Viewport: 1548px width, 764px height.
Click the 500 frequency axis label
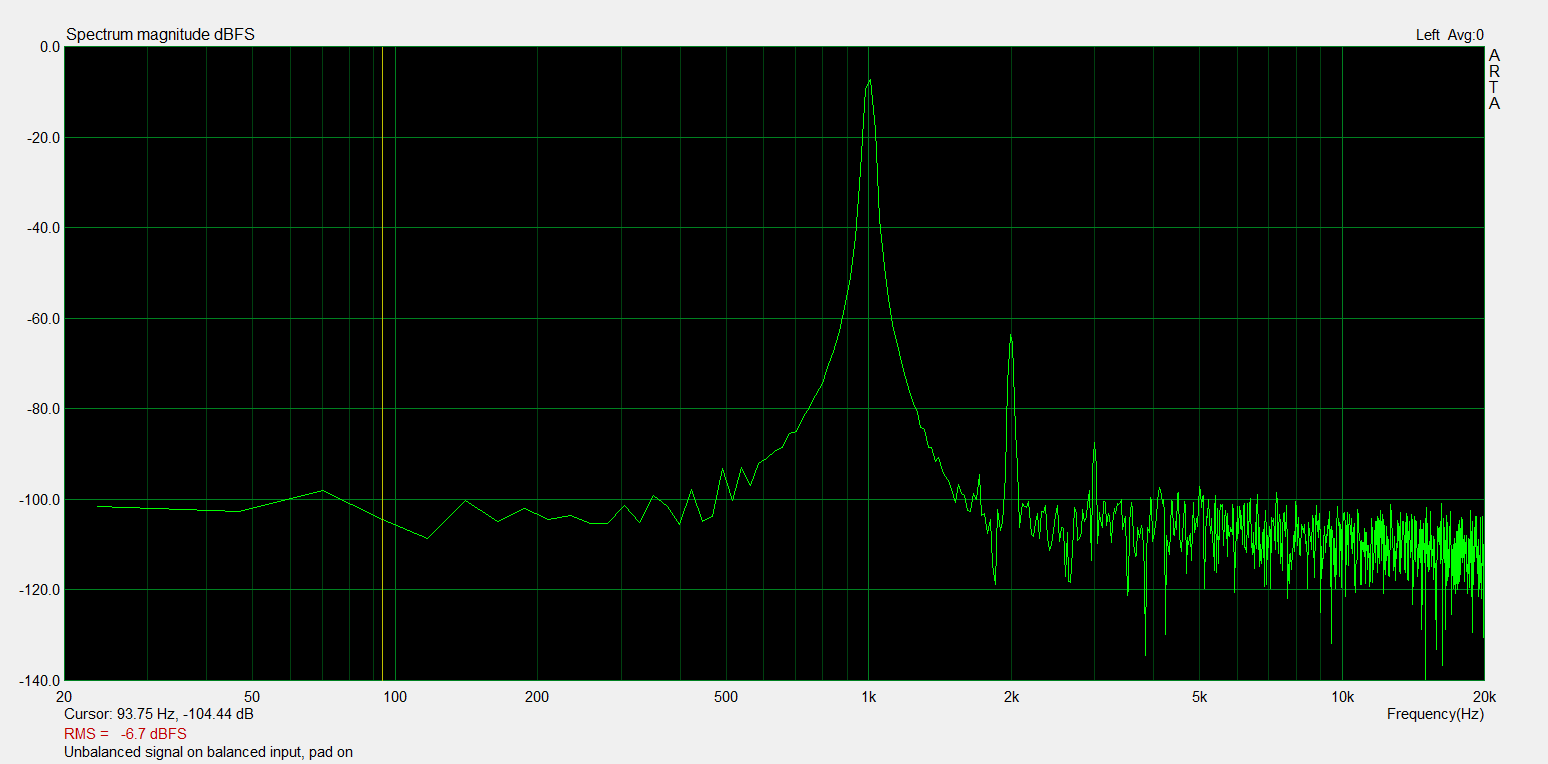tap(726, 696)
